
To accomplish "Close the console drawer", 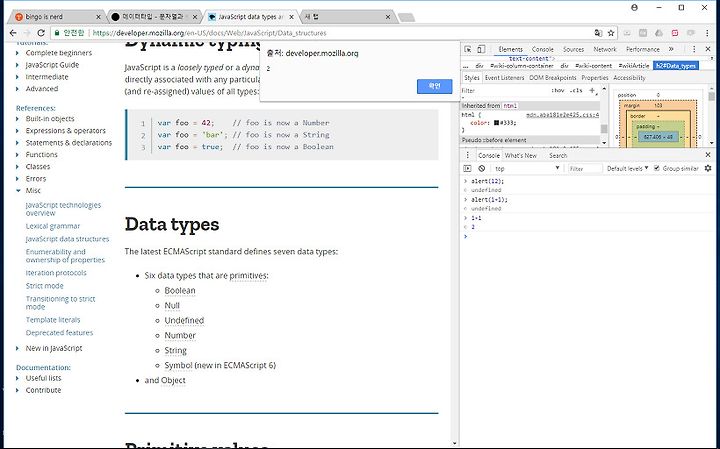I will click(708, 155).
